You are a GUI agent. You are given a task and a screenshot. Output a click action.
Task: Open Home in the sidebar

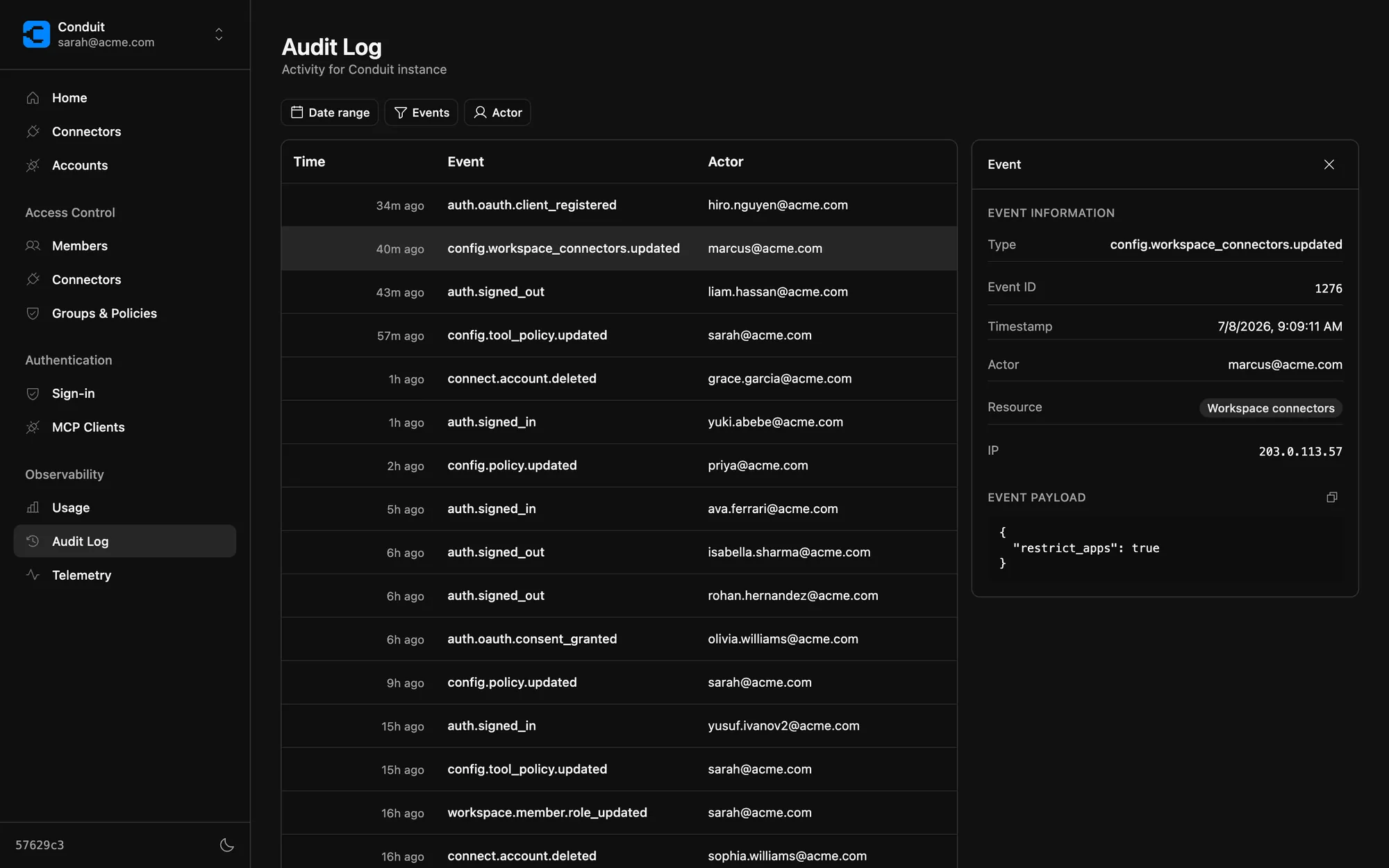click(x=125, y=98)
